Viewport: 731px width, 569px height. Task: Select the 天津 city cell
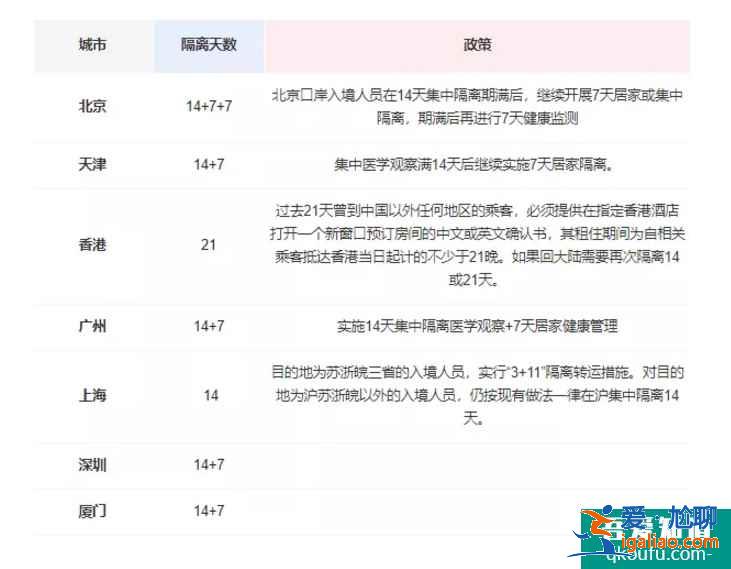click(x=92, y=165)
